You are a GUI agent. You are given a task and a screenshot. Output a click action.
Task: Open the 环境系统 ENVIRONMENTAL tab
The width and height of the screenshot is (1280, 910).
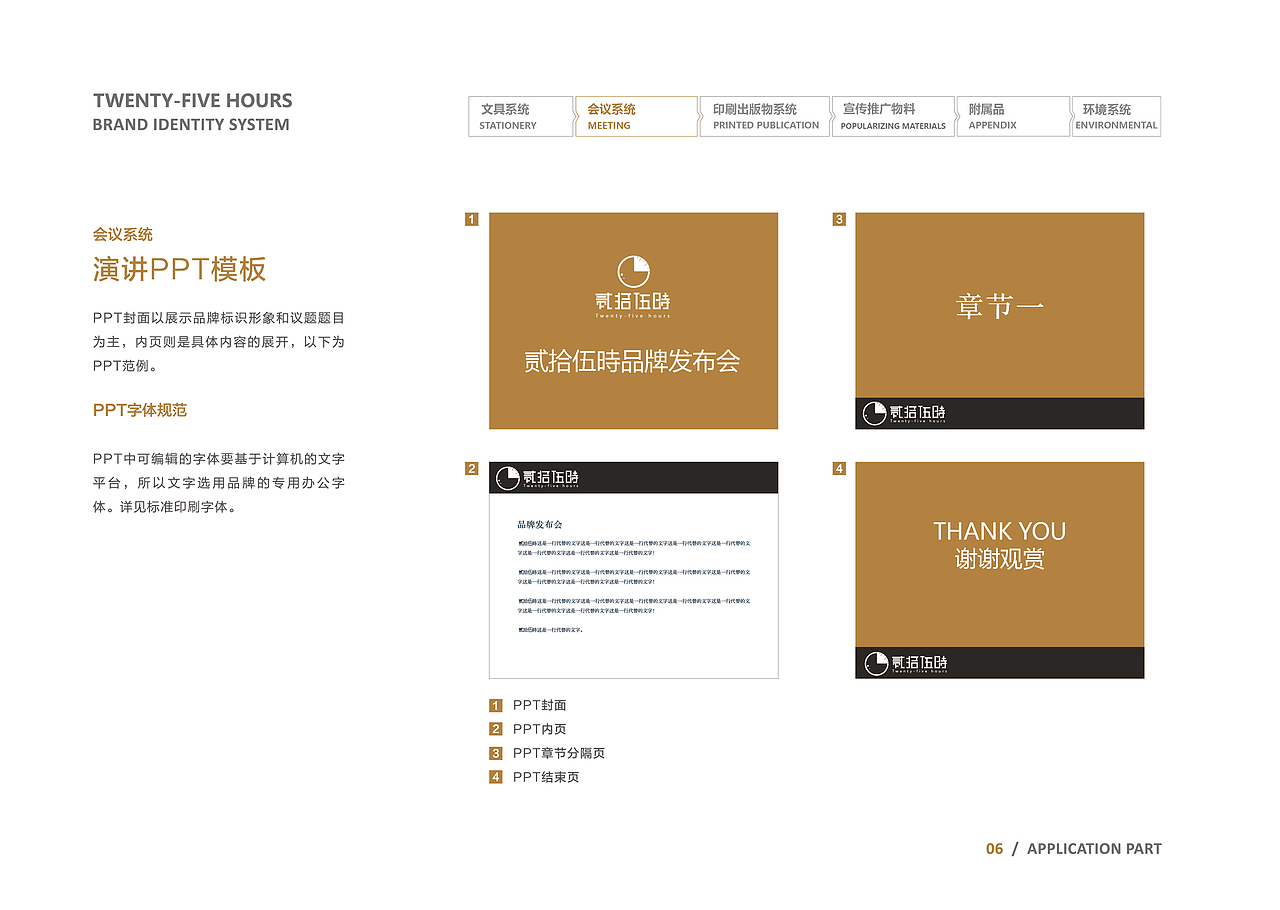(1116, 116)
